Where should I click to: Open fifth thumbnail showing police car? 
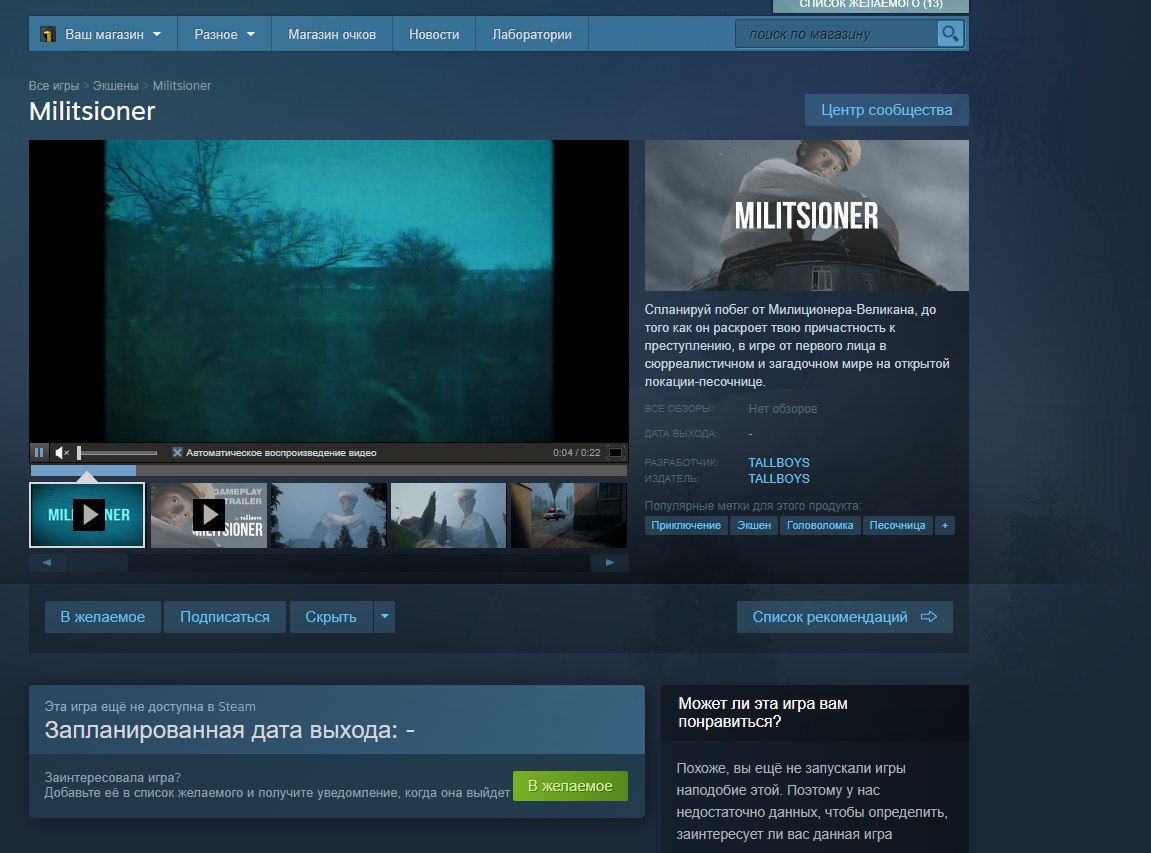(x=569, y=515)
